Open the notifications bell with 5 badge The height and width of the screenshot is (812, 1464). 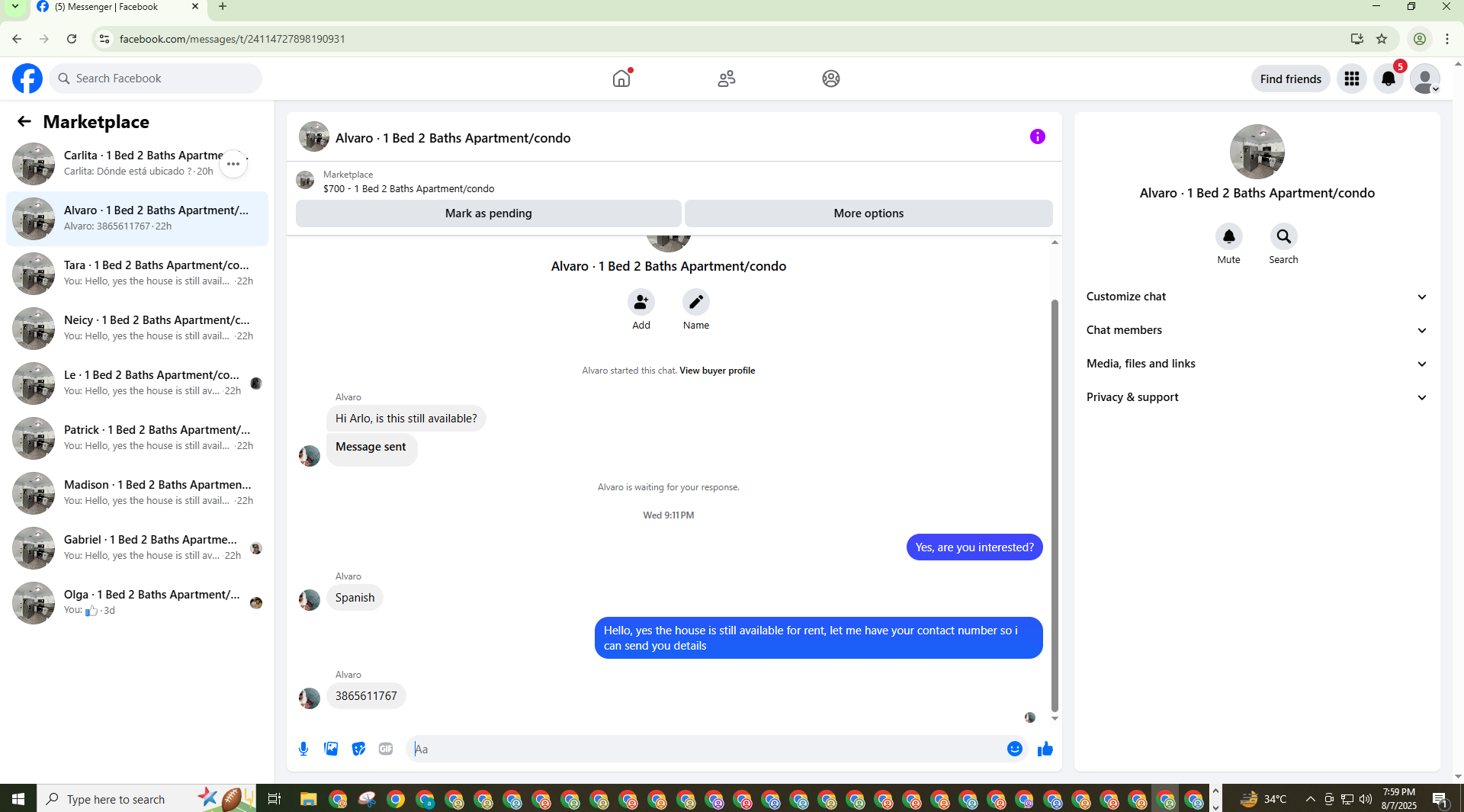point(1389,79)
